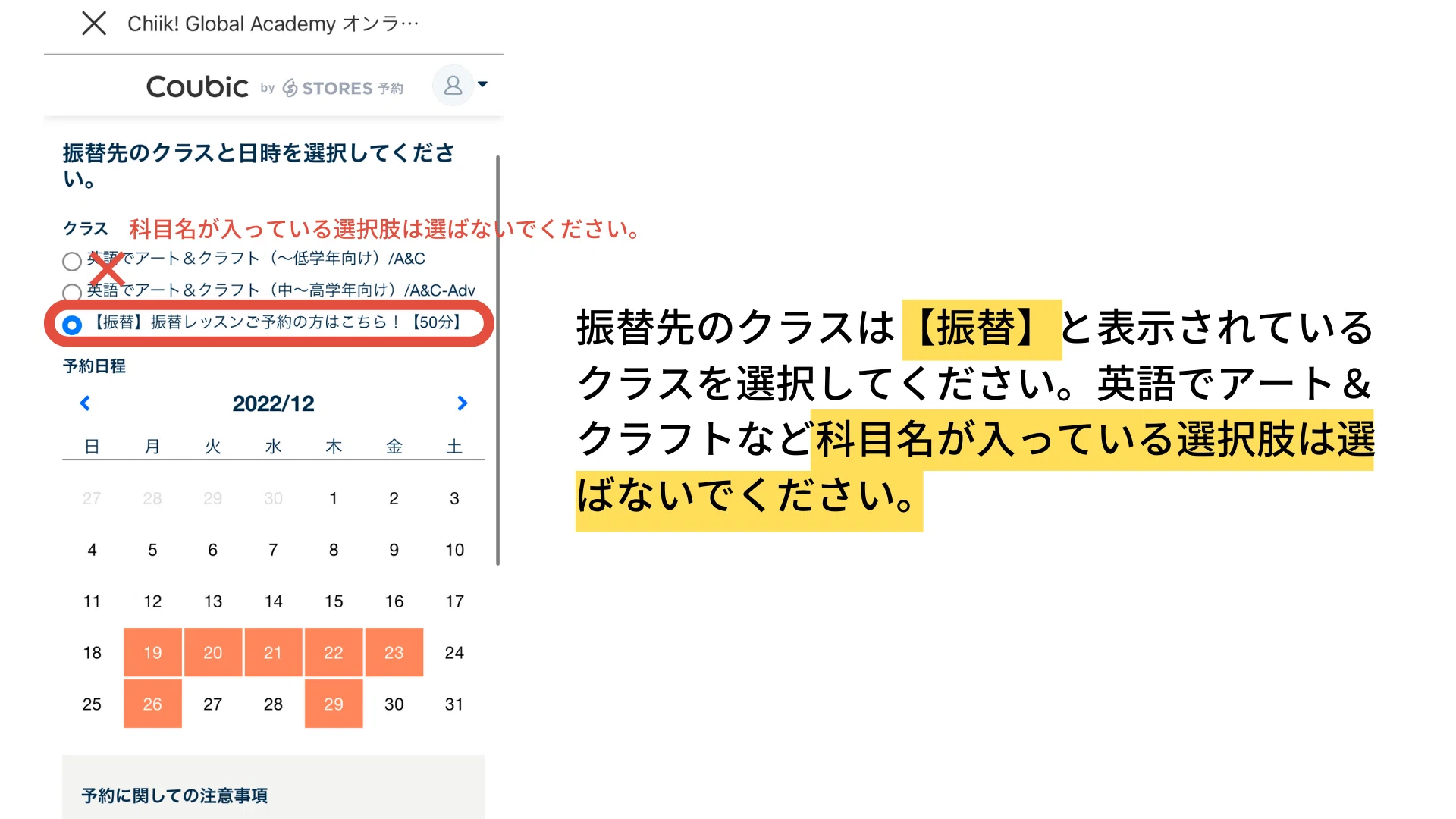Click the scrollbar of the booking page
The image size is (1456, 819).
pyautogui.click(x=498, y=360)
